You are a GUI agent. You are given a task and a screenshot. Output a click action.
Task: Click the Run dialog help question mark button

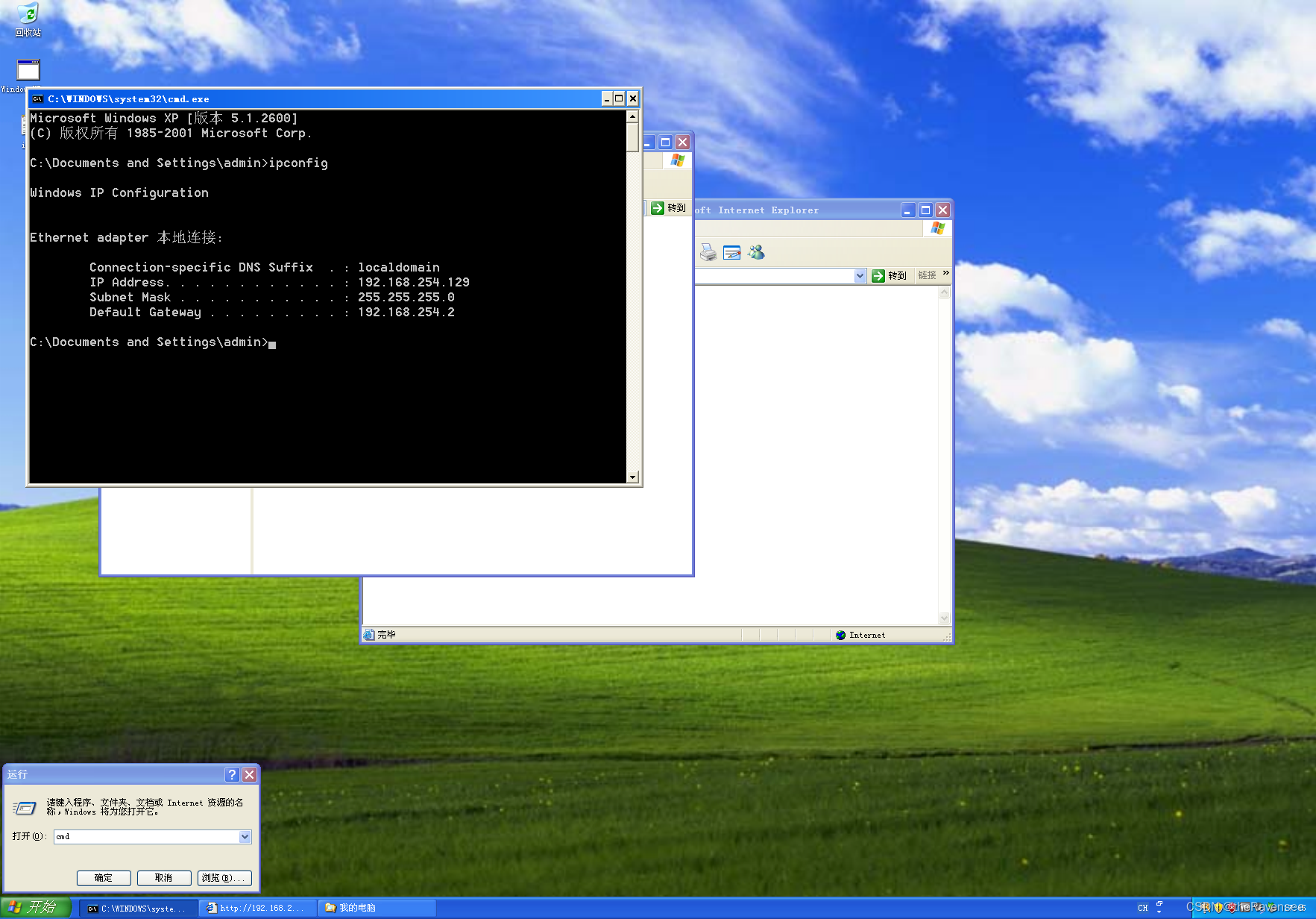pyautogui.click(x=233, y=774)
